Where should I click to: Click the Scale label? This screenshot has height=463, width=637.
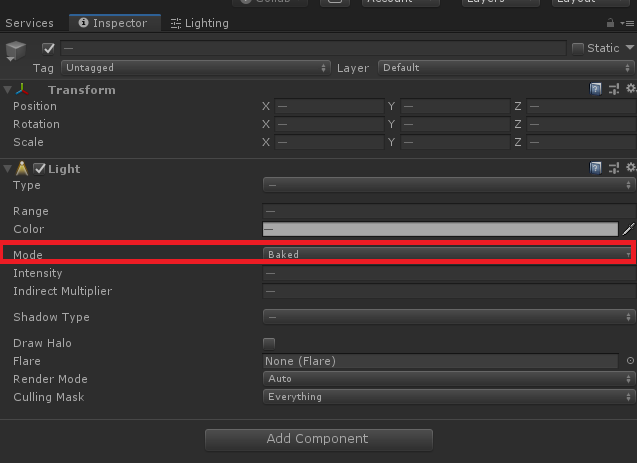(28, 142)
